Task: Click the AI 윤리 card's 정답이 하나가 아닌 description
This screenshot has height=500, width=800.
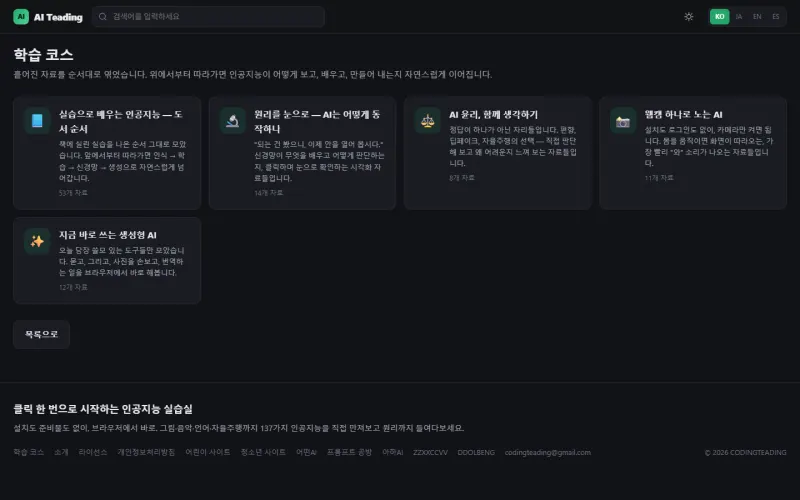Action: pyautogui.click(x=513, y=146)
